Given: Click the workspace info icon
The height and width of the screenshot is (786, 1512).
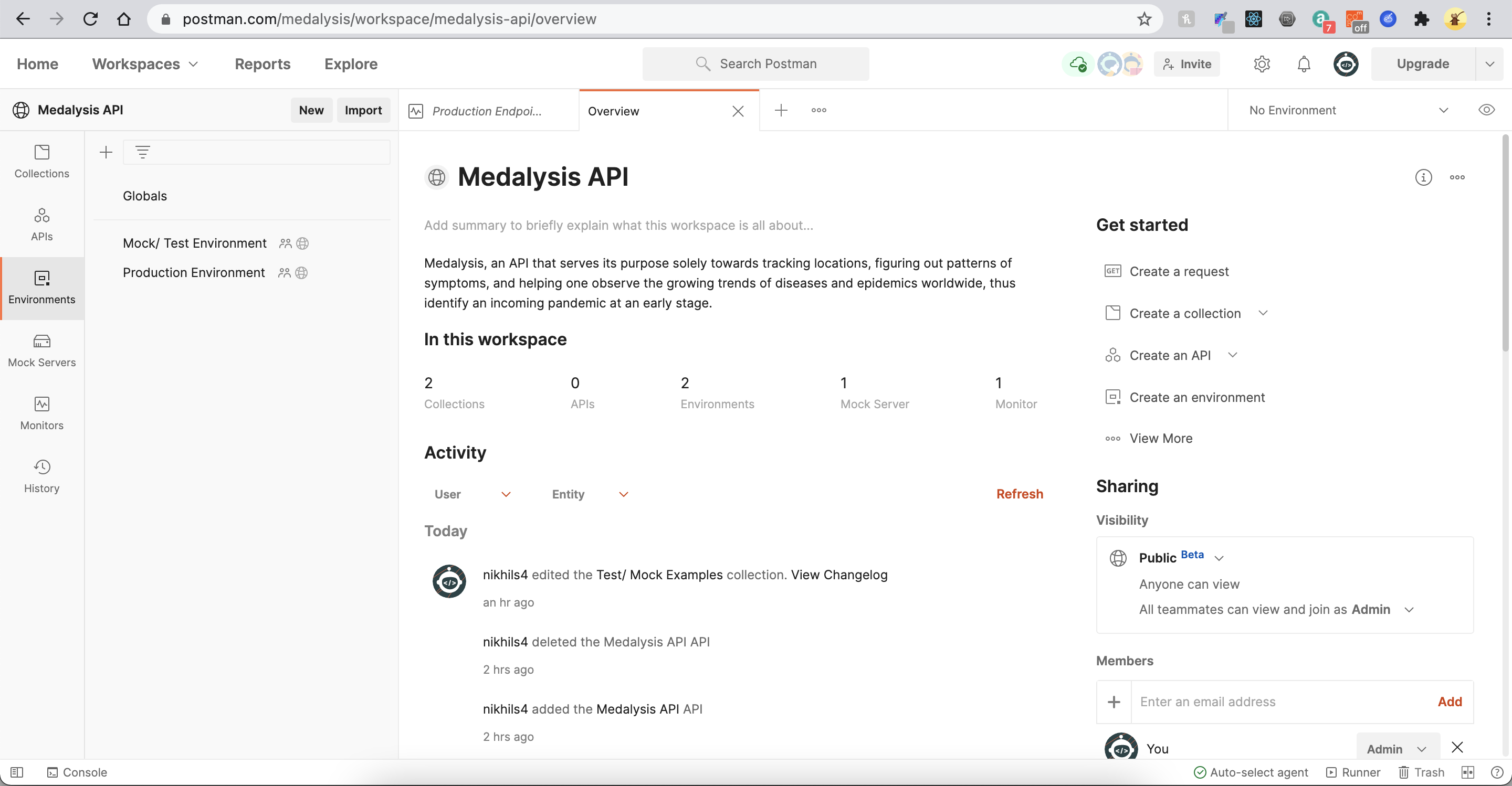Looking at the screenshot, I should (x=1423, y=177).
